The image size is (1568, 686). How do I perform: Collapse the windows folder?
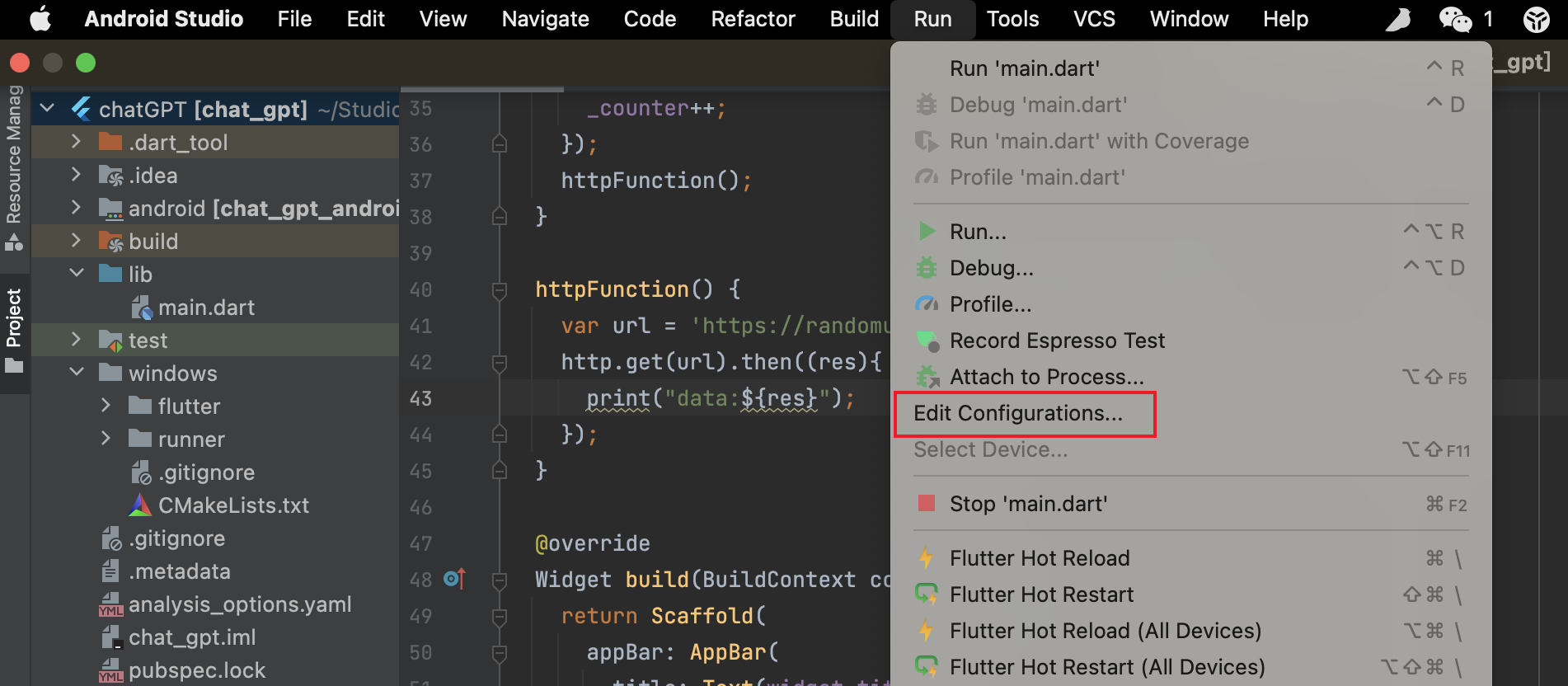(77, 372)
